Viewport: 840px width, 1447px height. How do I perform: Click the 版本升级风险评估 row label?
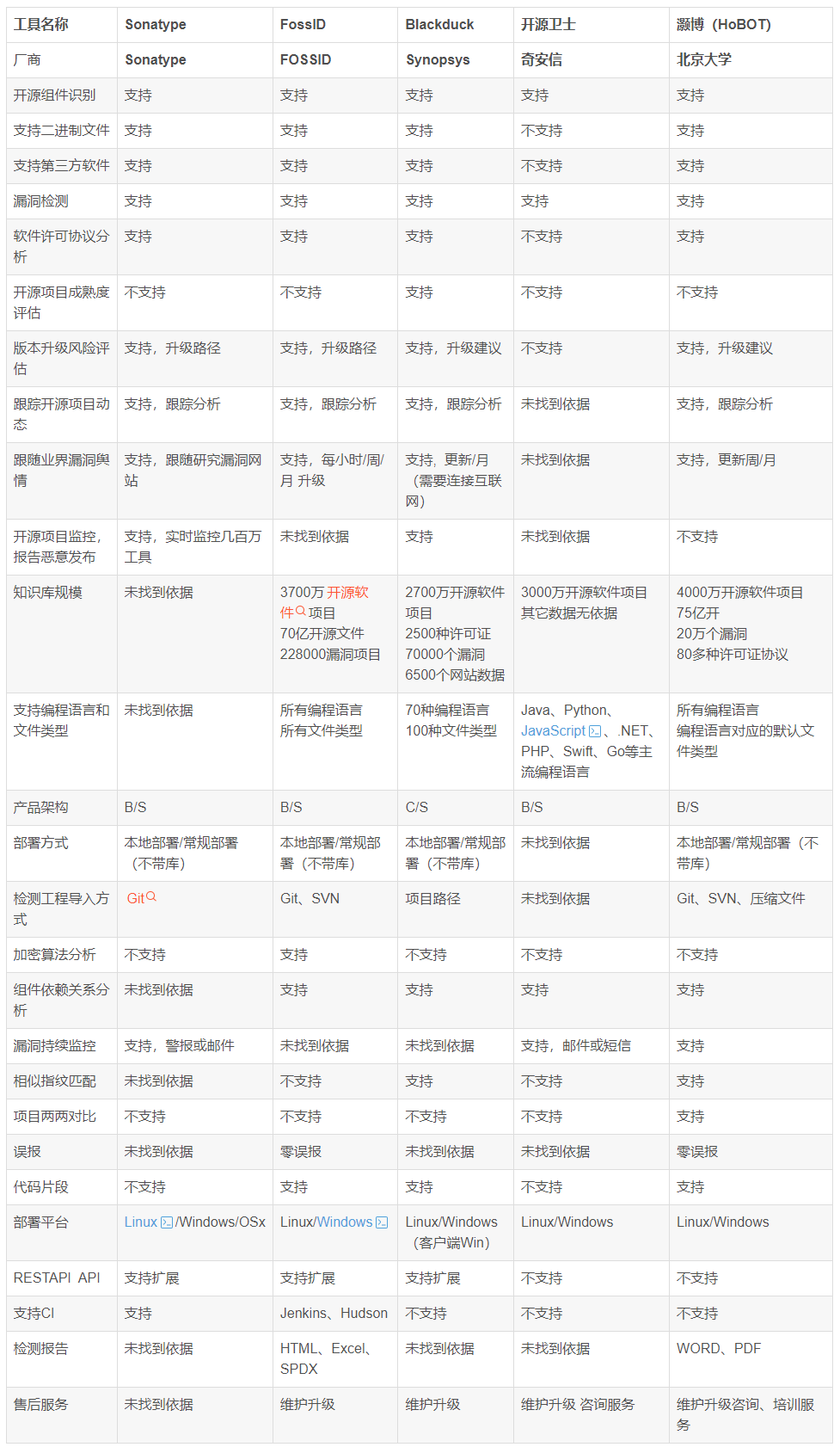tap(62, 359)
